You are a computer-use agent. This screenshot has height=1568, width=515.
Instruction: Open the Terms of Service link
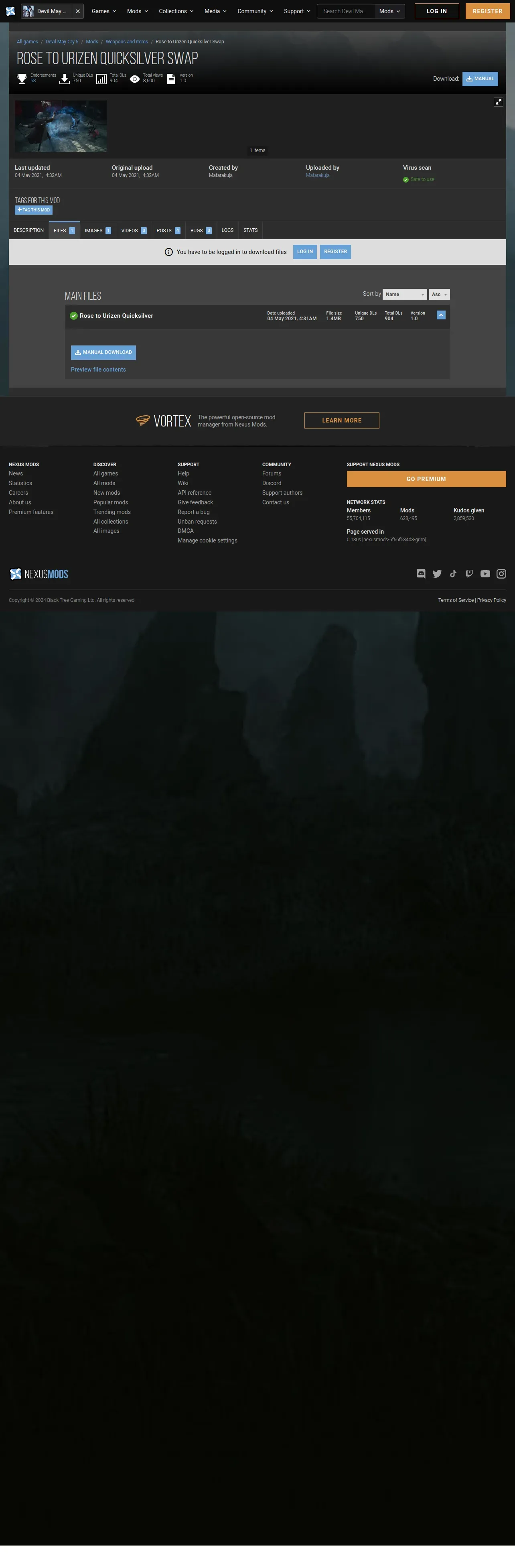(x=456, y=600)
